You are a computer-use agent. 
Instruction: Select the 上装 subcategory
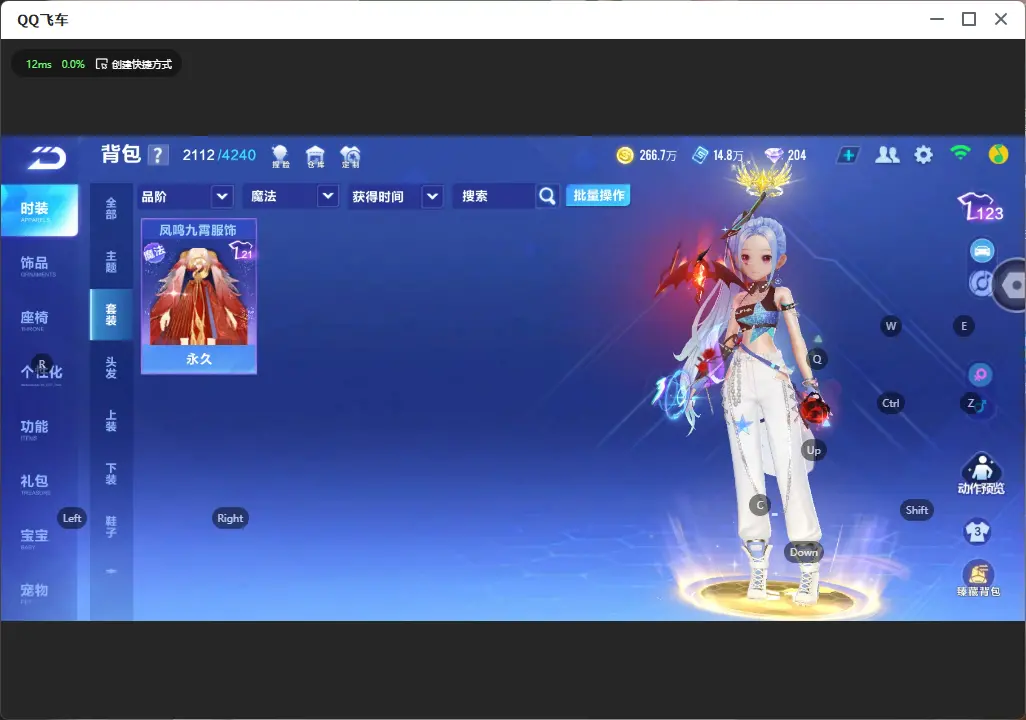[x=111, y=421]
